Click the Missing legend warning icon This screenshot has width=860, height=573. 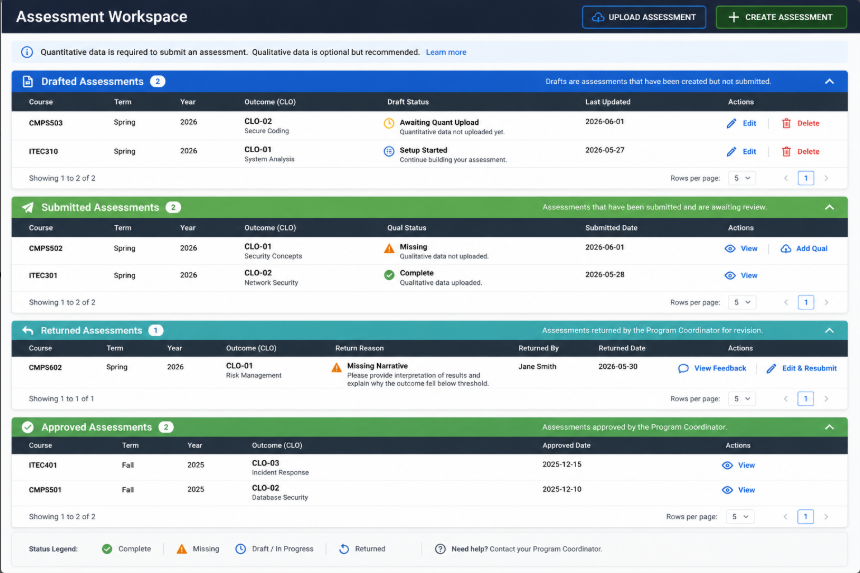(x=182, y=549)
